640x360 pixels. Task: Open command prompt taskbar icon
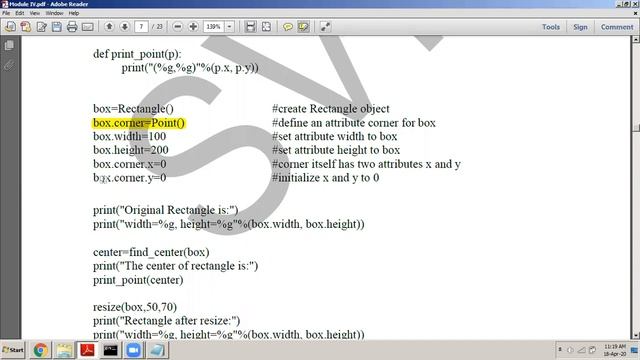coord(111,350)
